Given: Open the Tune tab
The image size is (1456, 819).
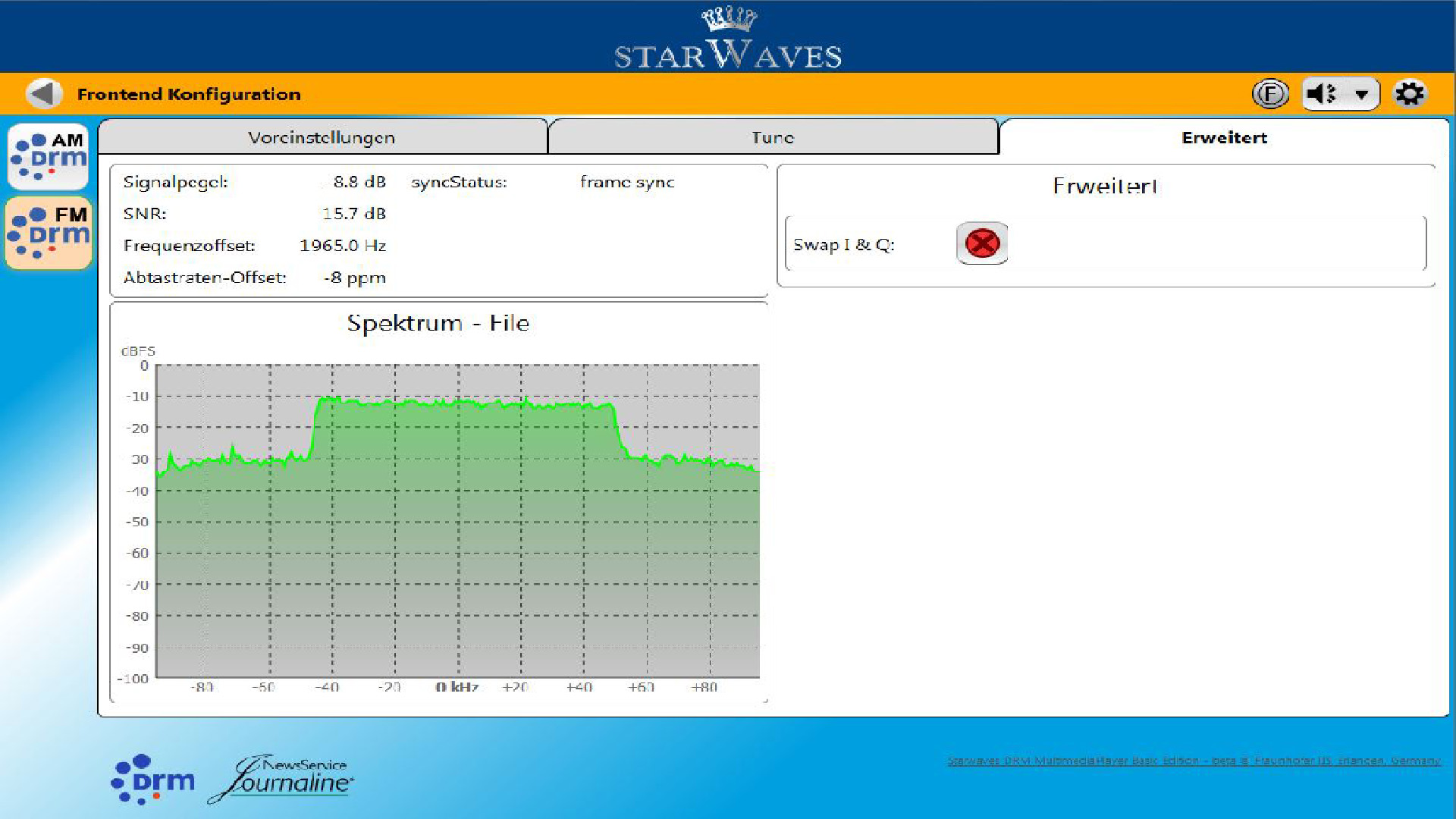Looking at the screenshot, I should [773, 137].
